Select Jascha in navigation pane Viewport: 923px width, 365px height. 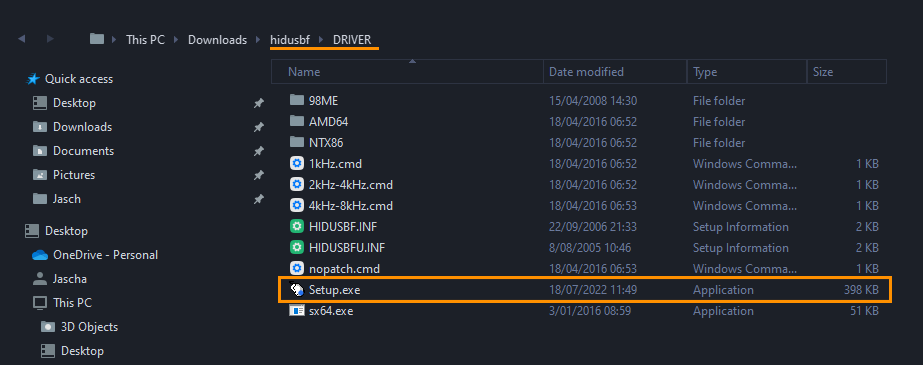[x=70, y=278]
